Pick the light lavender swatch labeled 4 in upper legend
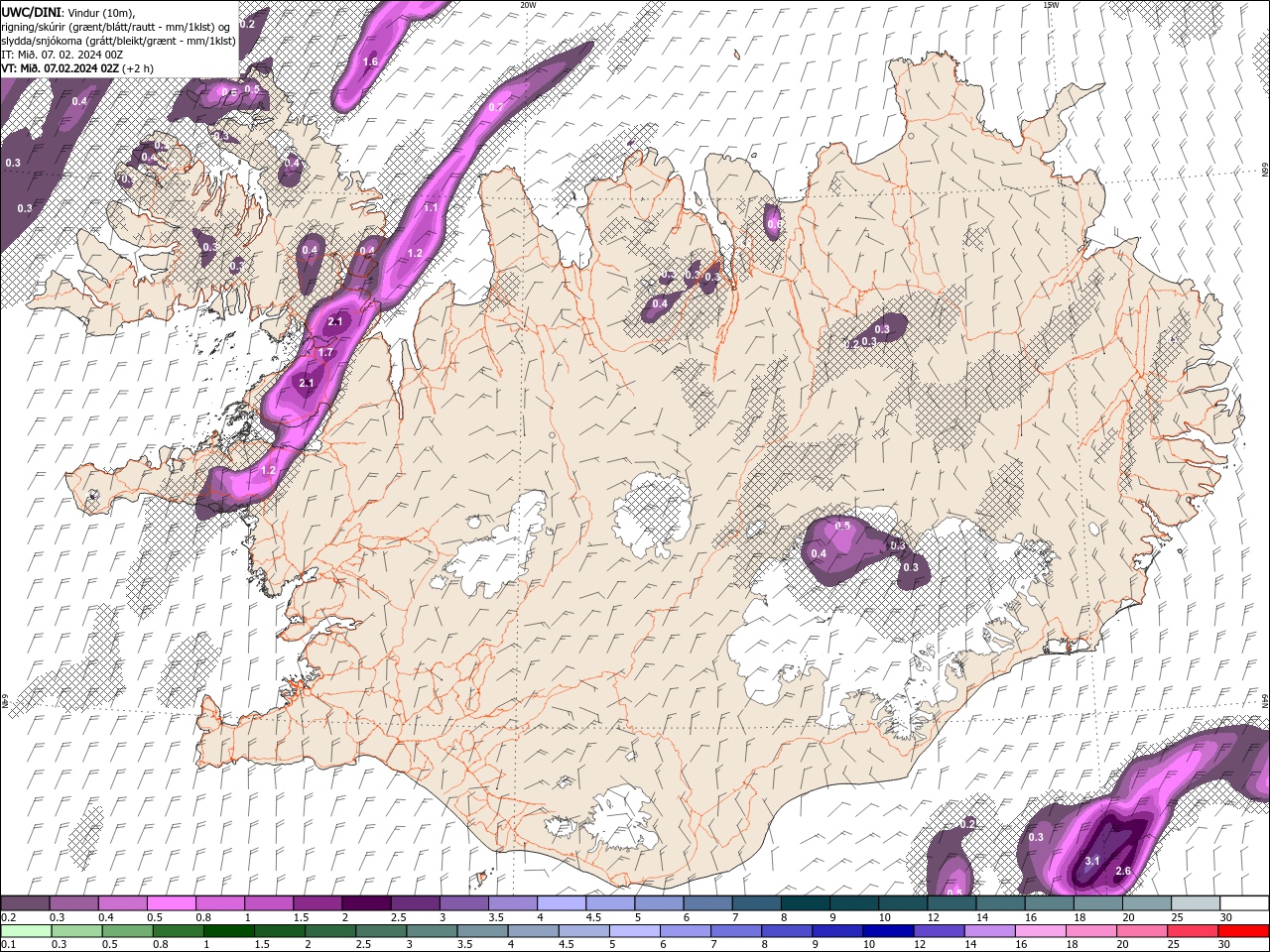 click(x=561, y=903)
